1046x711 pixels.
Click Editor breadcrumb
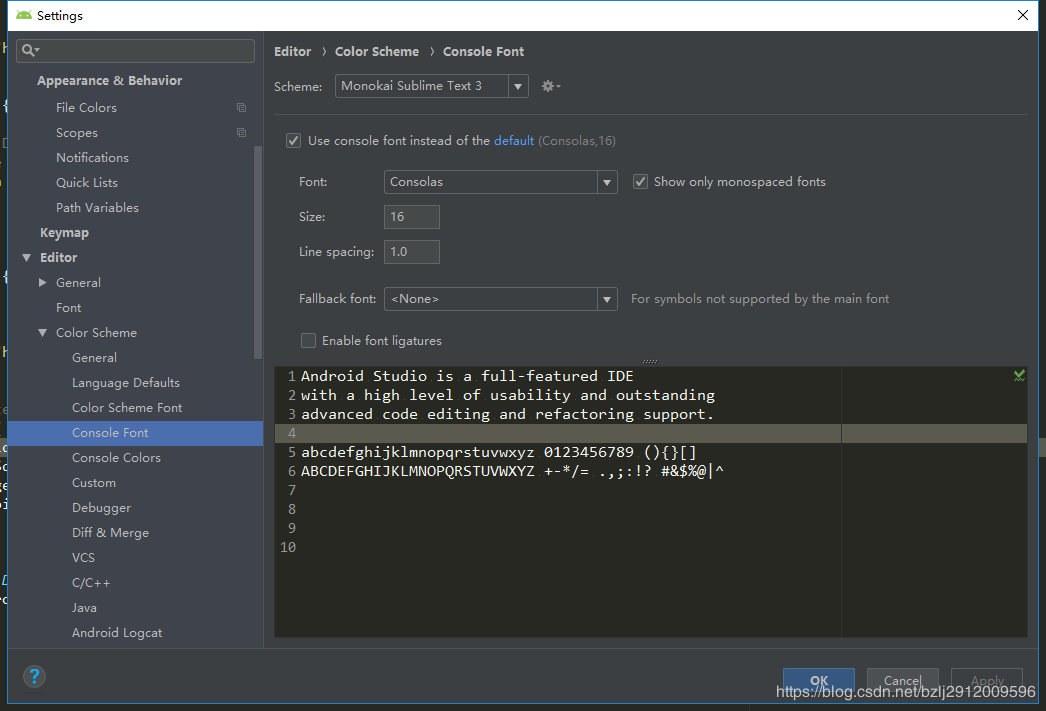tap(292, 51)
